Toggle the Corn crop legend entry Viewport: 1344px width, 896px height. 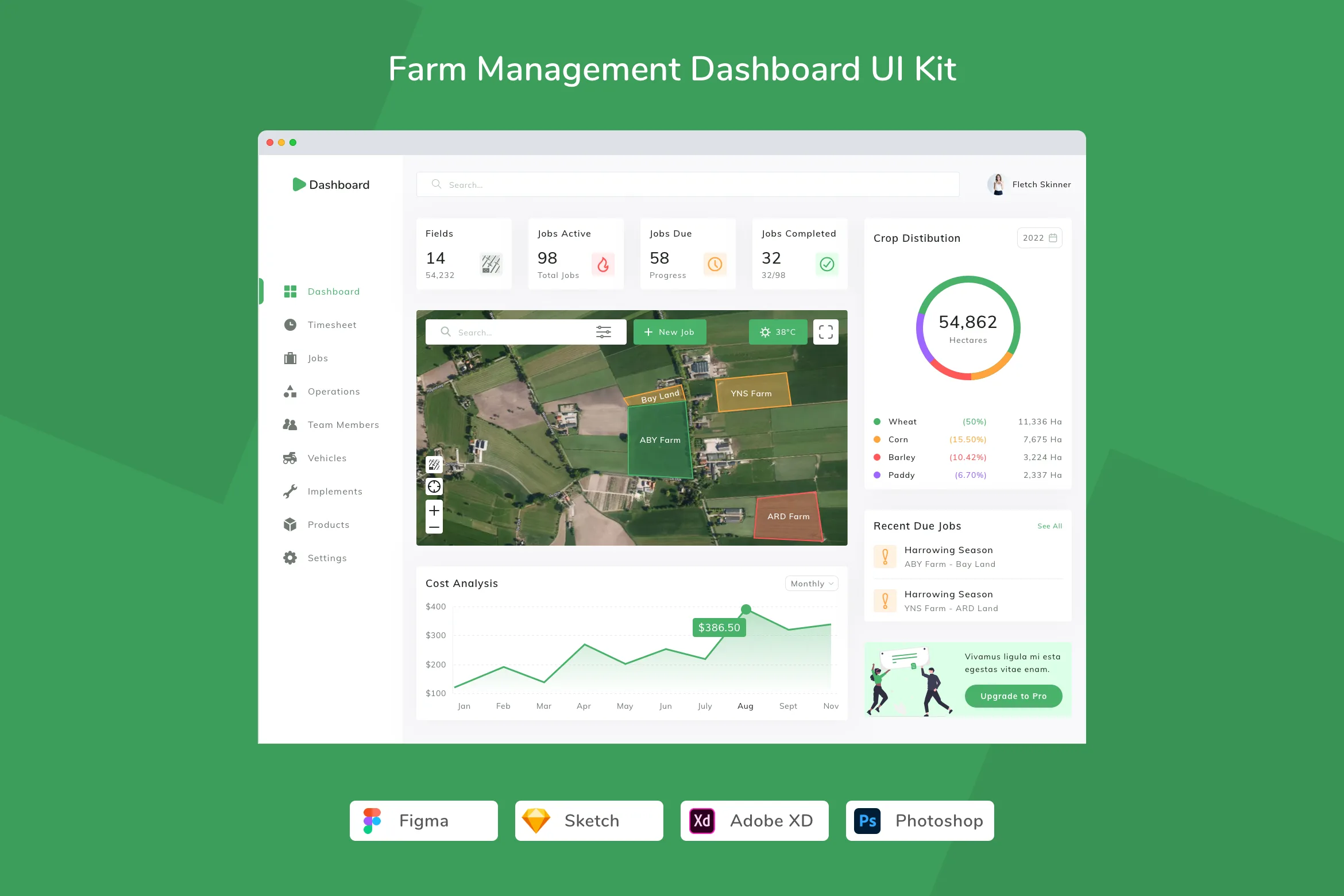pos(898,439)
